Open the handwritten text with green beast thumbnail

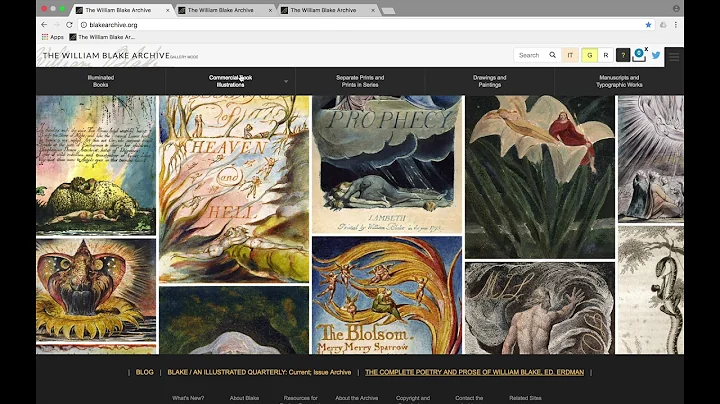tap(96, 165)
